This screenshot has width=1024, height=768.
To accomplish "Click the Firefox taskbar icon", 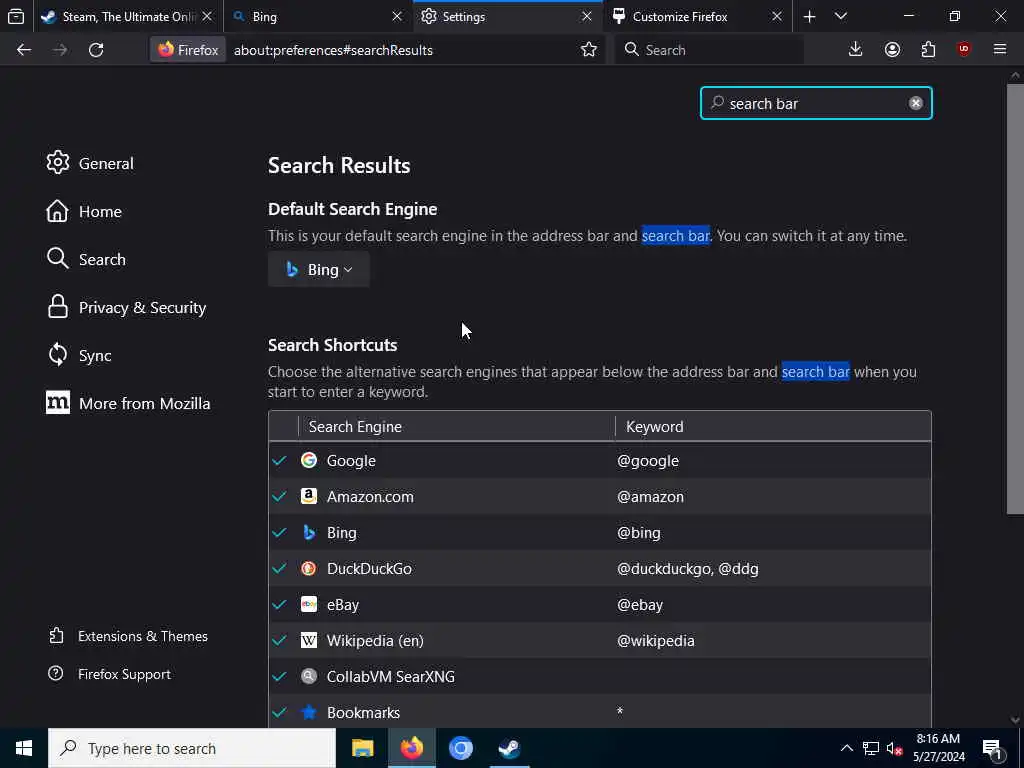I will click(x=411, y=748).
